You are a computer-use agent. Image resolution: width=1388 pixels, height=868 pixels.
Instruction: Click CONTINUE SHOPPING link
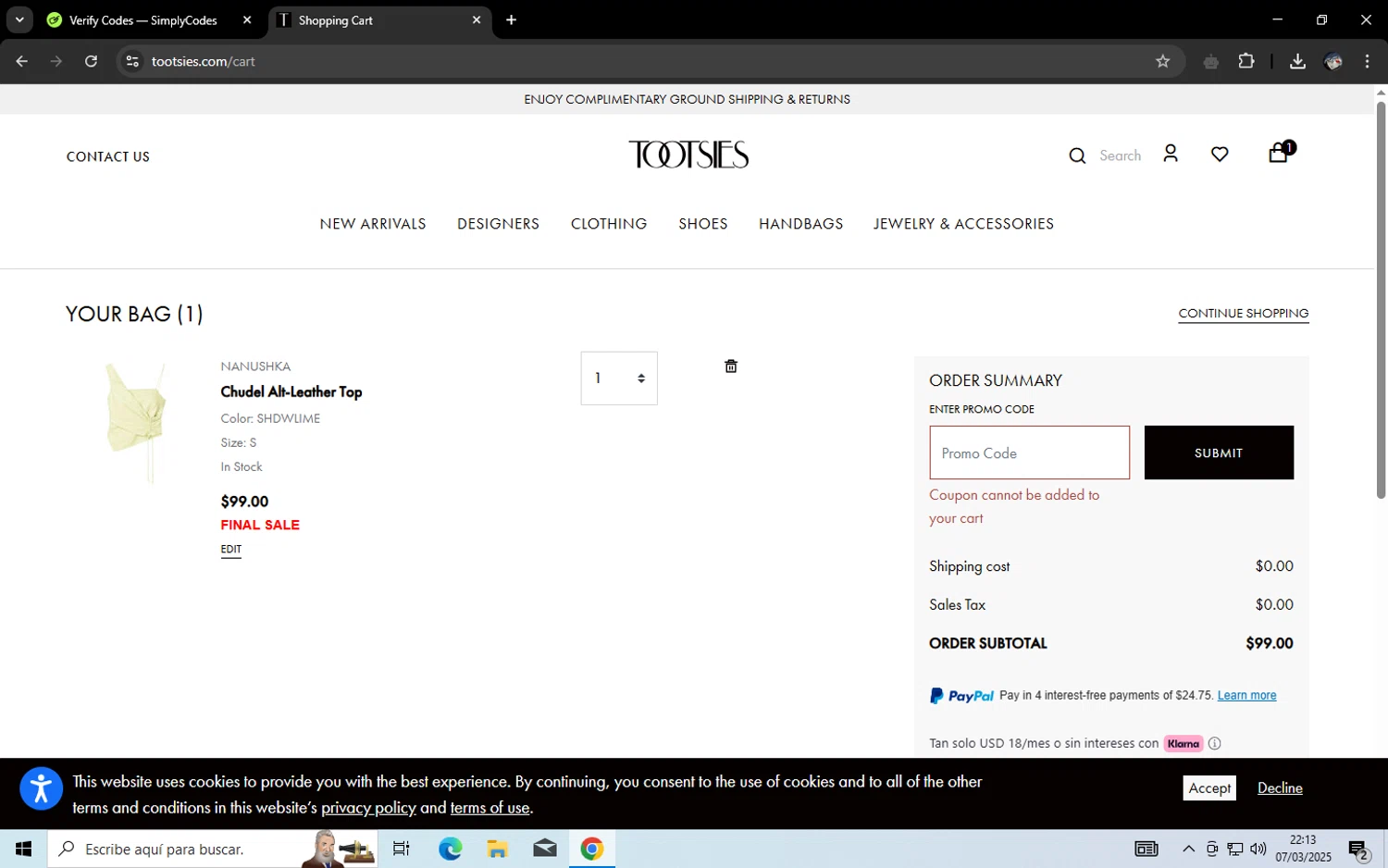point(1244,314)
